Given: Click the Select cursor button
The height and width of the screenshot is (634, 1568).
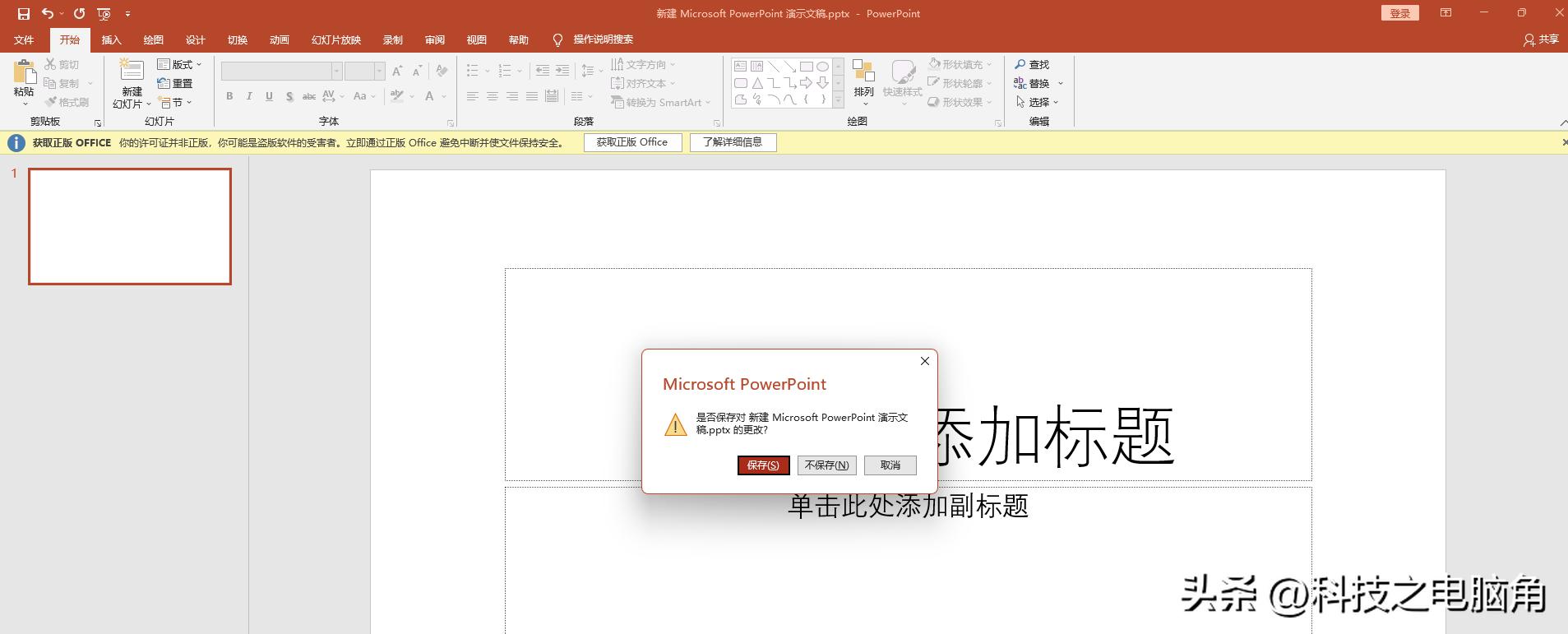Looking at the screenshot, I should pyautogui.click(x=1032, y=102).
